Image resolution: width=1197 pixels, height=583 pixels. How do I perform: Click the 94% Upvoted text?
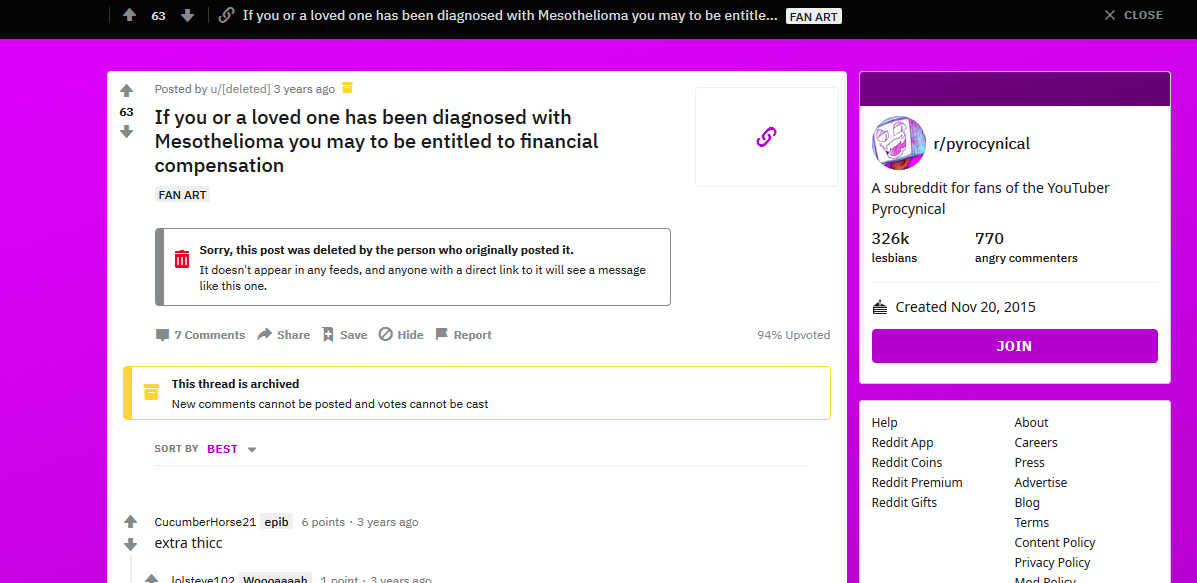pos(793,335)
